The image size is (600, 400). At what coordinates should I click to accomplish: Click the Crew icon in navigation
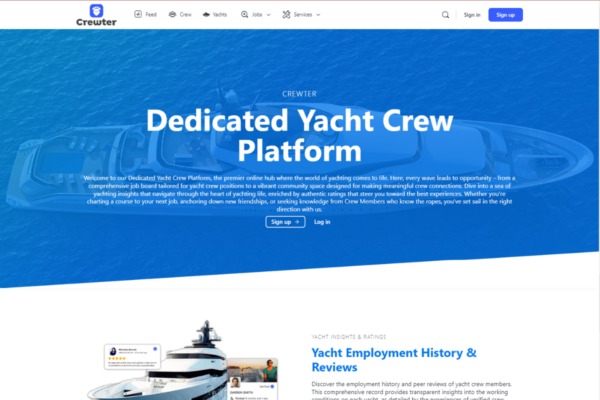(x=172, y=14)
